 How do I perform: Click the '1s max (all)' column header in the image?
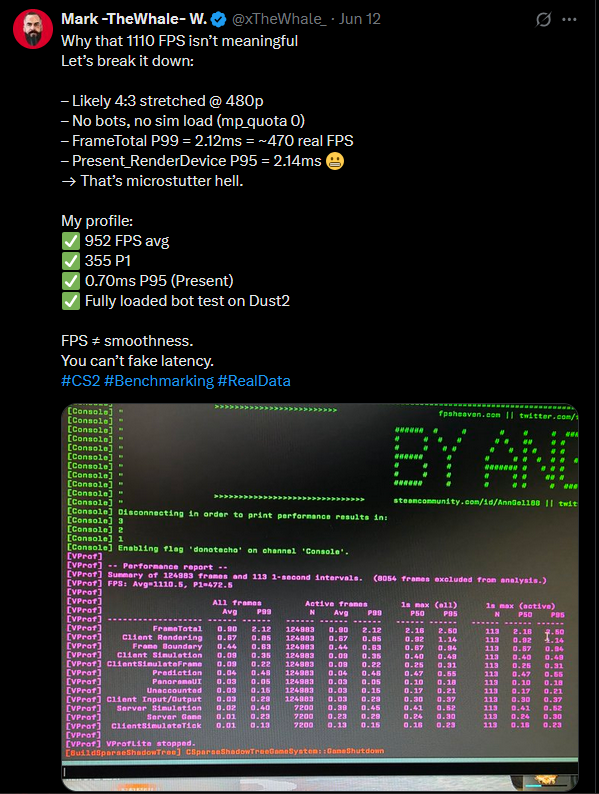point(429,605)
